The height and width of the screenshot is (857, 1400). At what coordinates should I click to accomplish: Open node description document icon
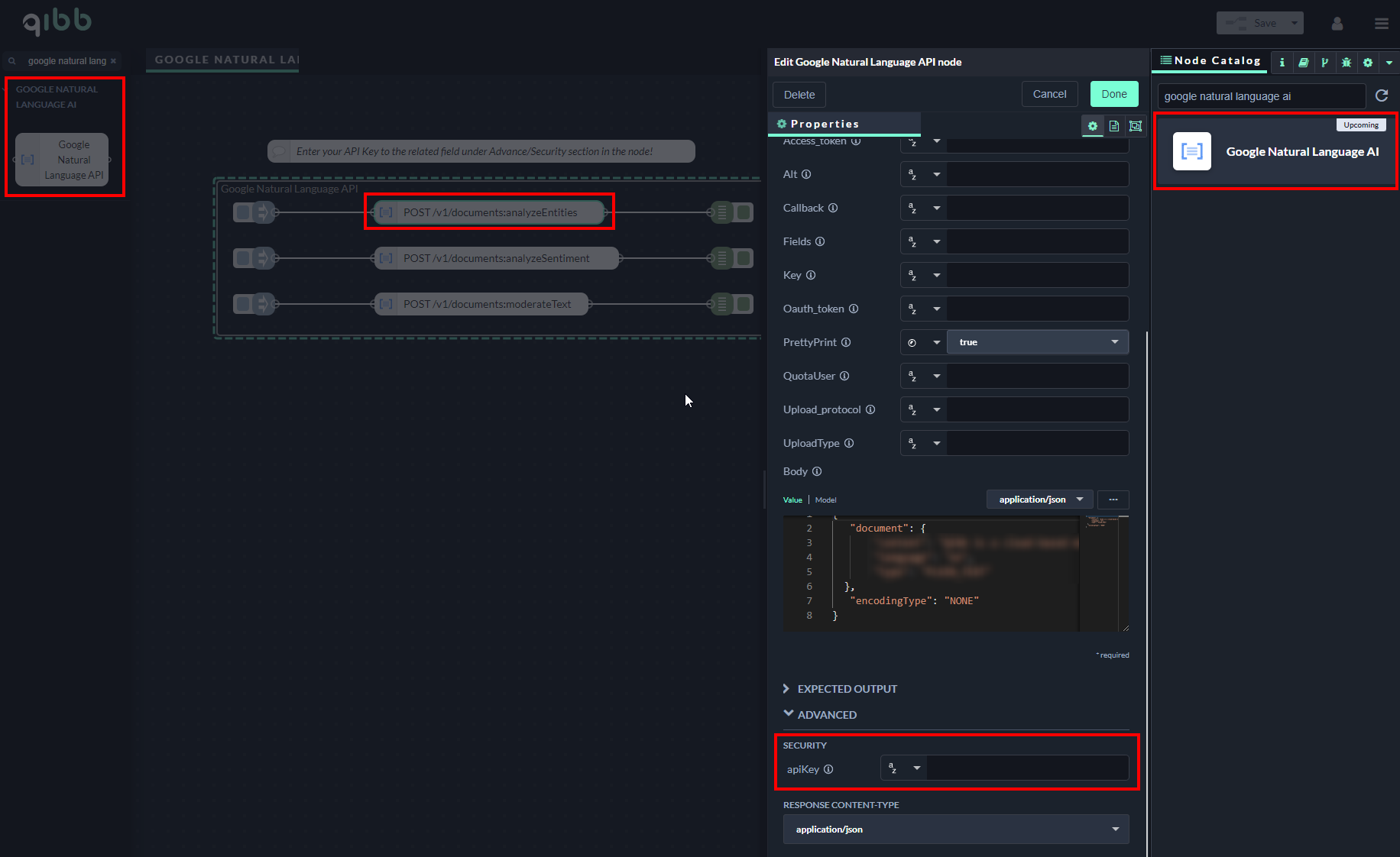point(1114,126)
